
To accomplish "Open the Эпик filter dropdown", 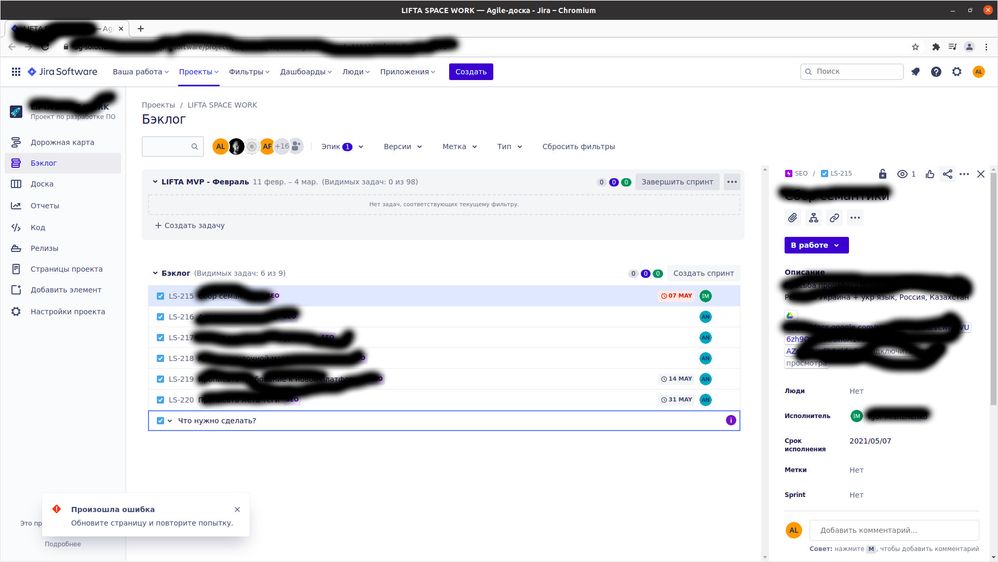I will [x=342, y=146].
